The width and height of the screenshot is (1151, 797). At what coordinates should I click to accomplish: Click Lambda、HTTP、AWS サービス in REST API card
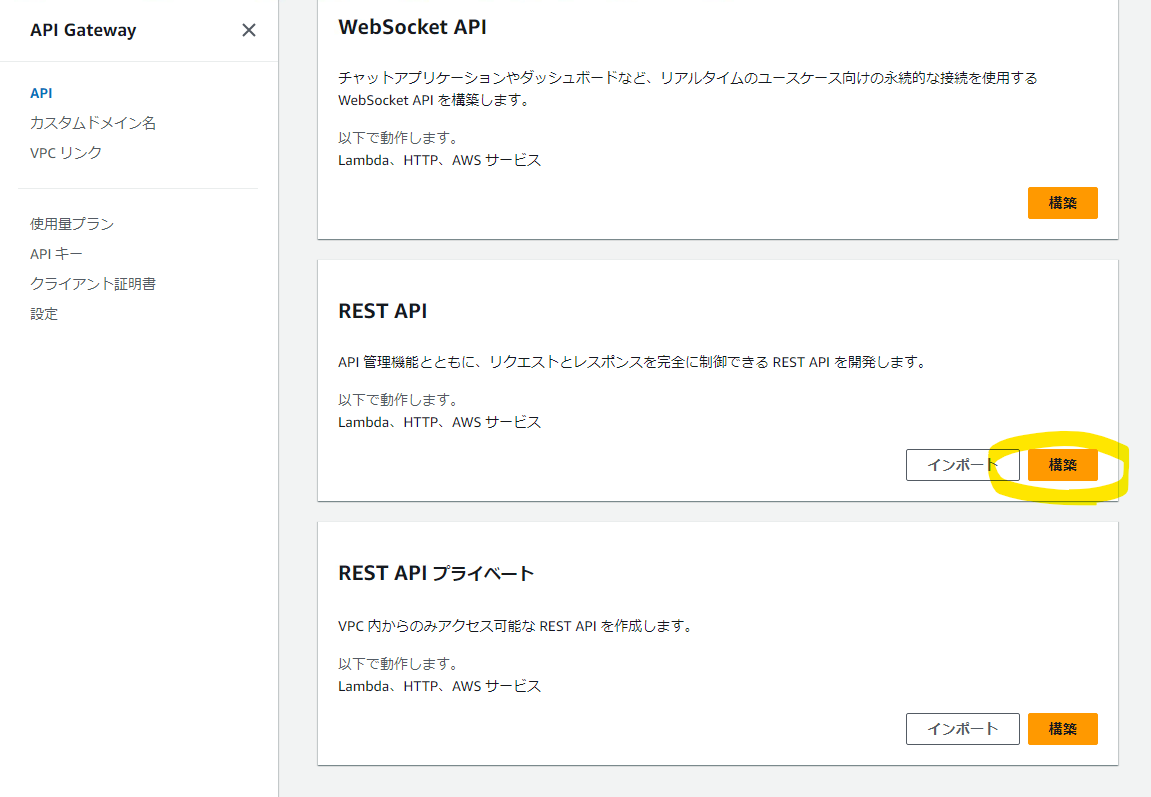tap(440, 422)
